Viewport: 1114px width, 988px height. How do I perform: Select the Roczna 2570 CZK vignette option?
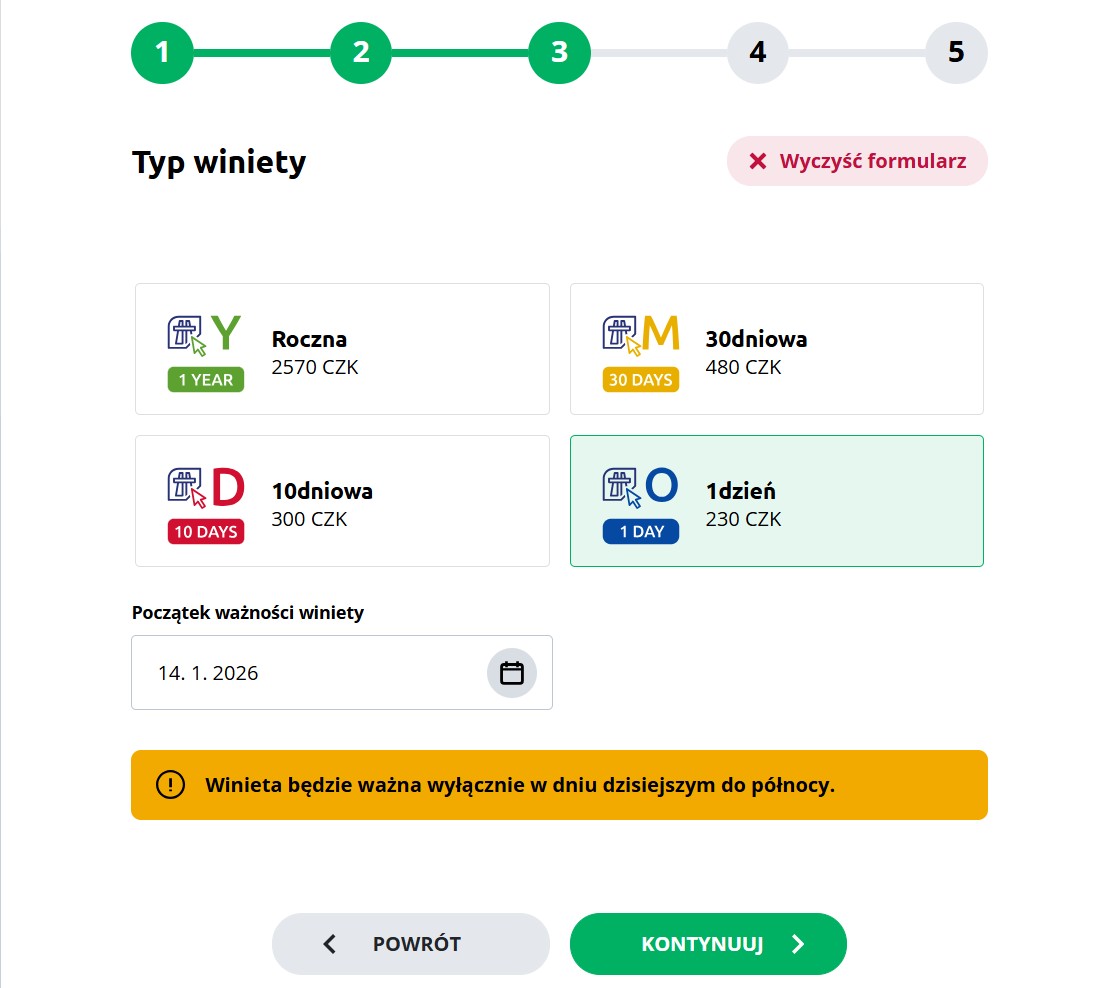[x=342, y=348]
